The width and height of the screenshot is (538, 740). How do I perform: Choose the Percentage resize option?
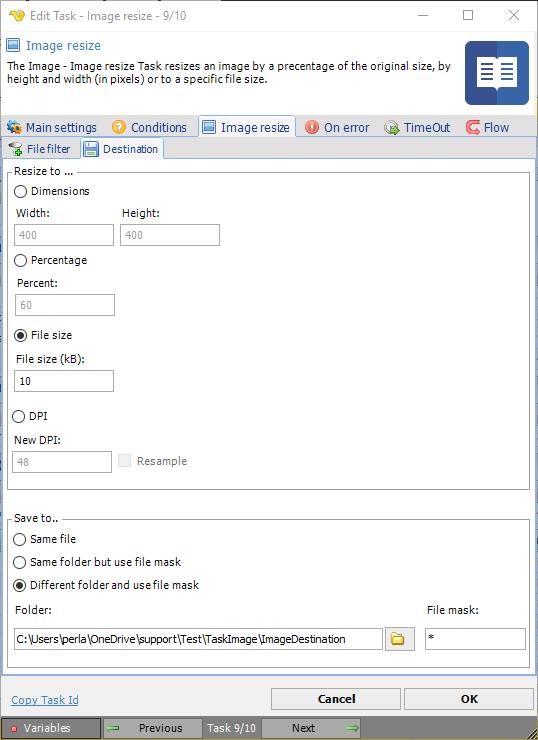pos(20,261)
